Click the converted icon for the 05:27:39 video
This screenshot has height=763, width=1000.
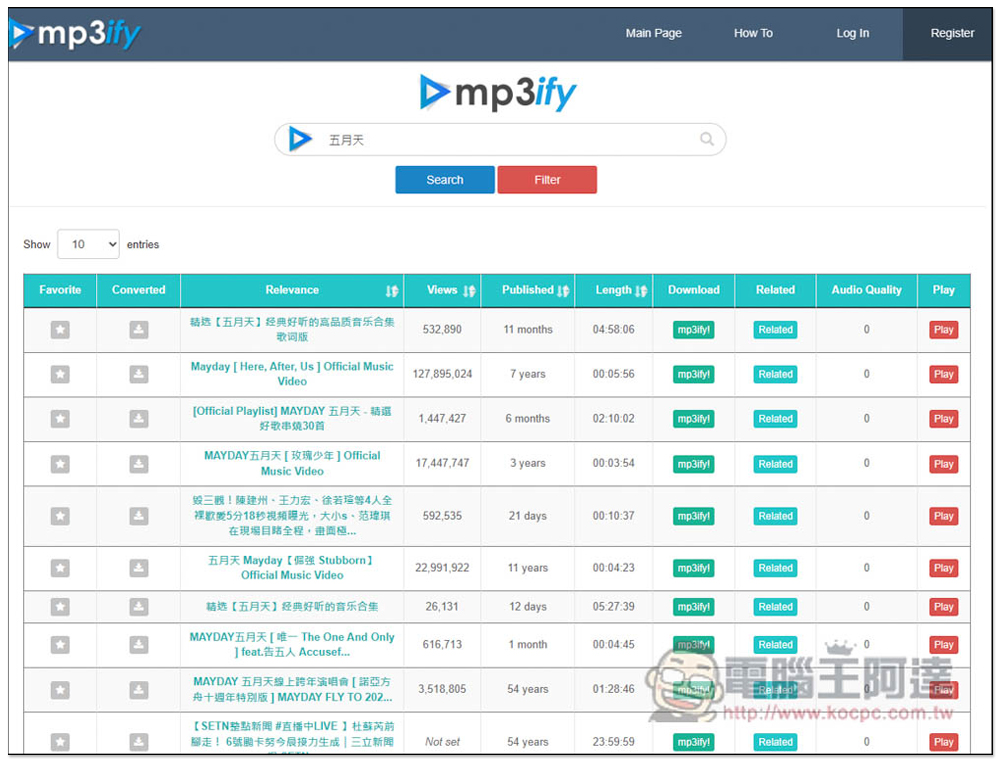pyautogui.click(x=138, y=607)
